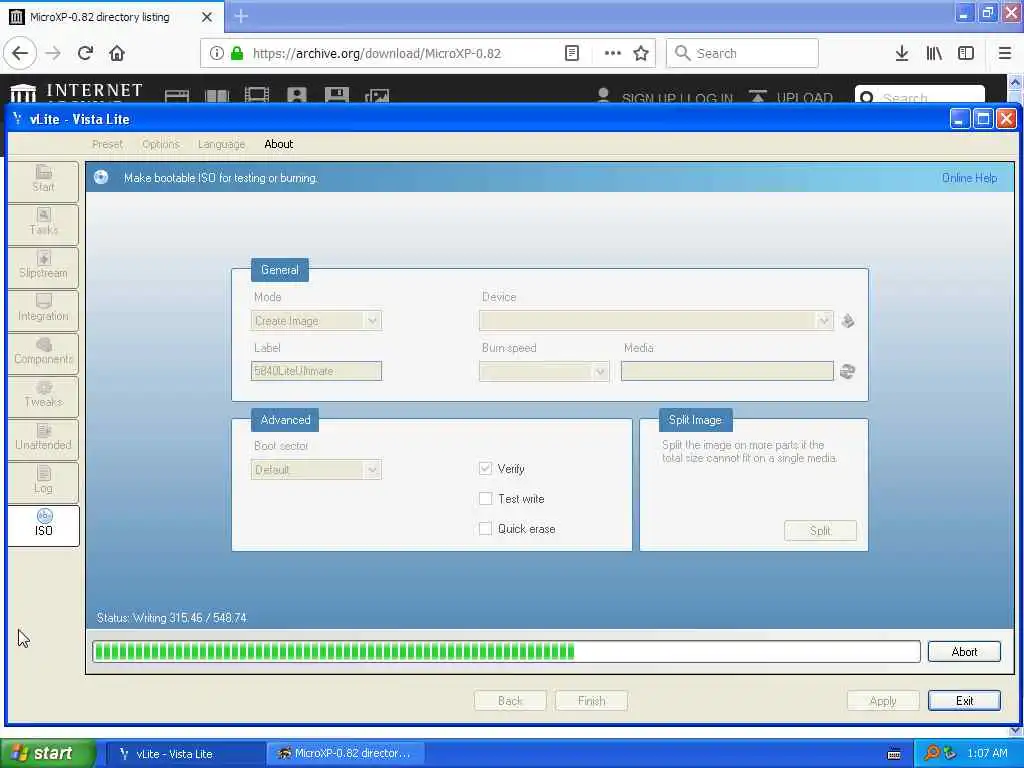Image resolution: width=1024 pixels, height=768 pixels.
Task: Show site information icon in address bar
Action: point(217,54)
